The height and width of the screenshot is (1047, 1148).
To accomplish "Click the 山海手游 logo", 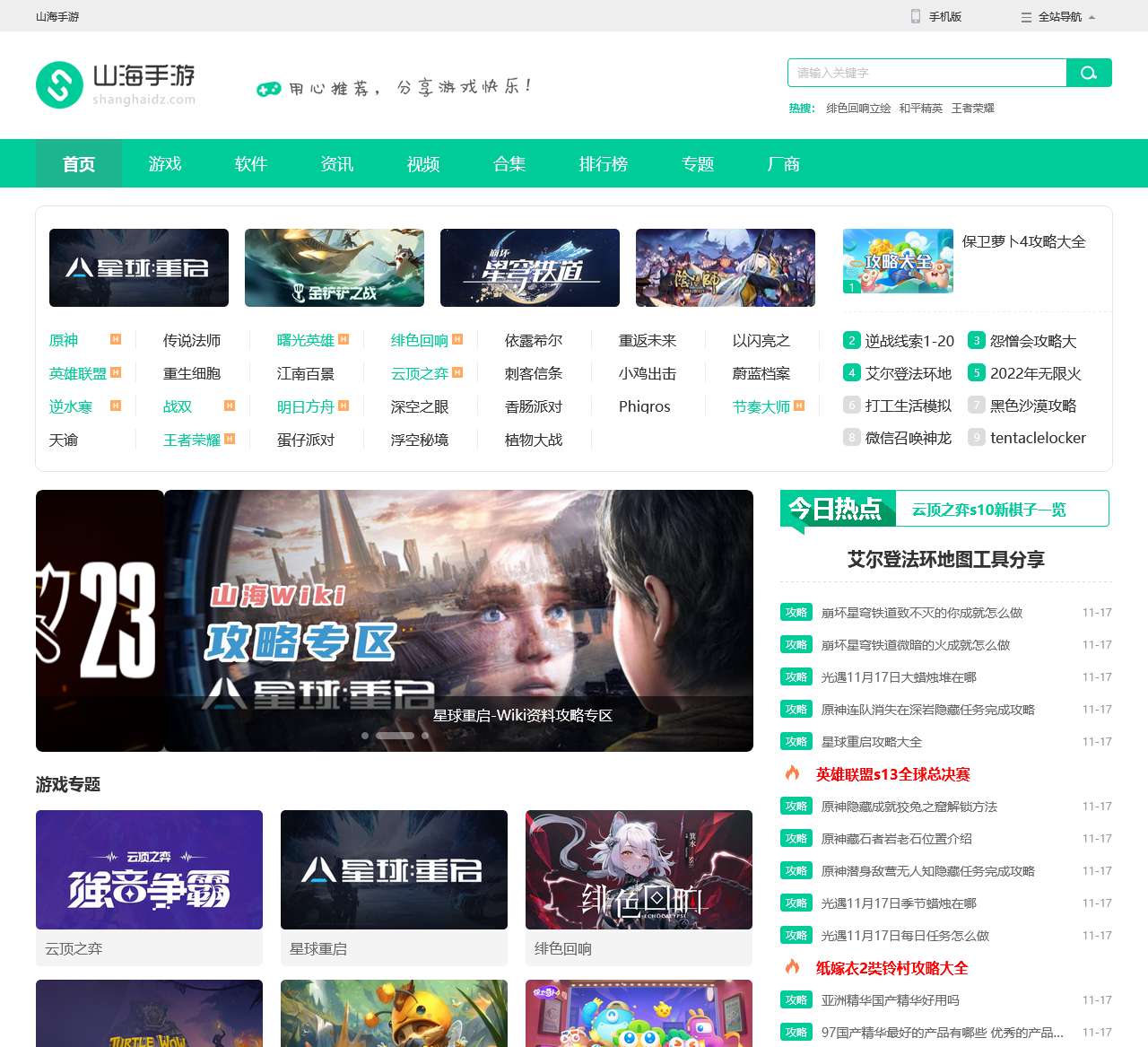I will tap(116, 84).
